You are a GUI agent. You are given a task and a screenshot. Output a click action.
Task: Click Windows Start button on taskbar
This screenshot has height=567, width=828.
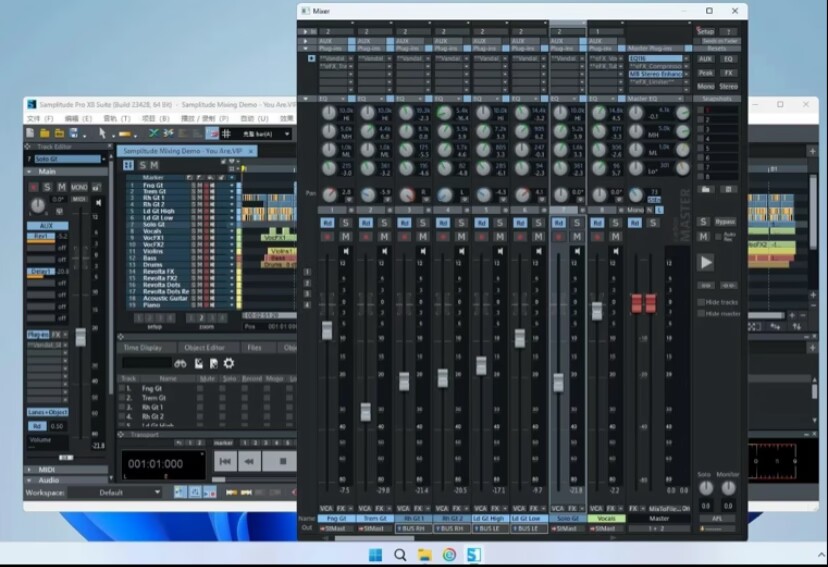coord(375,555)
